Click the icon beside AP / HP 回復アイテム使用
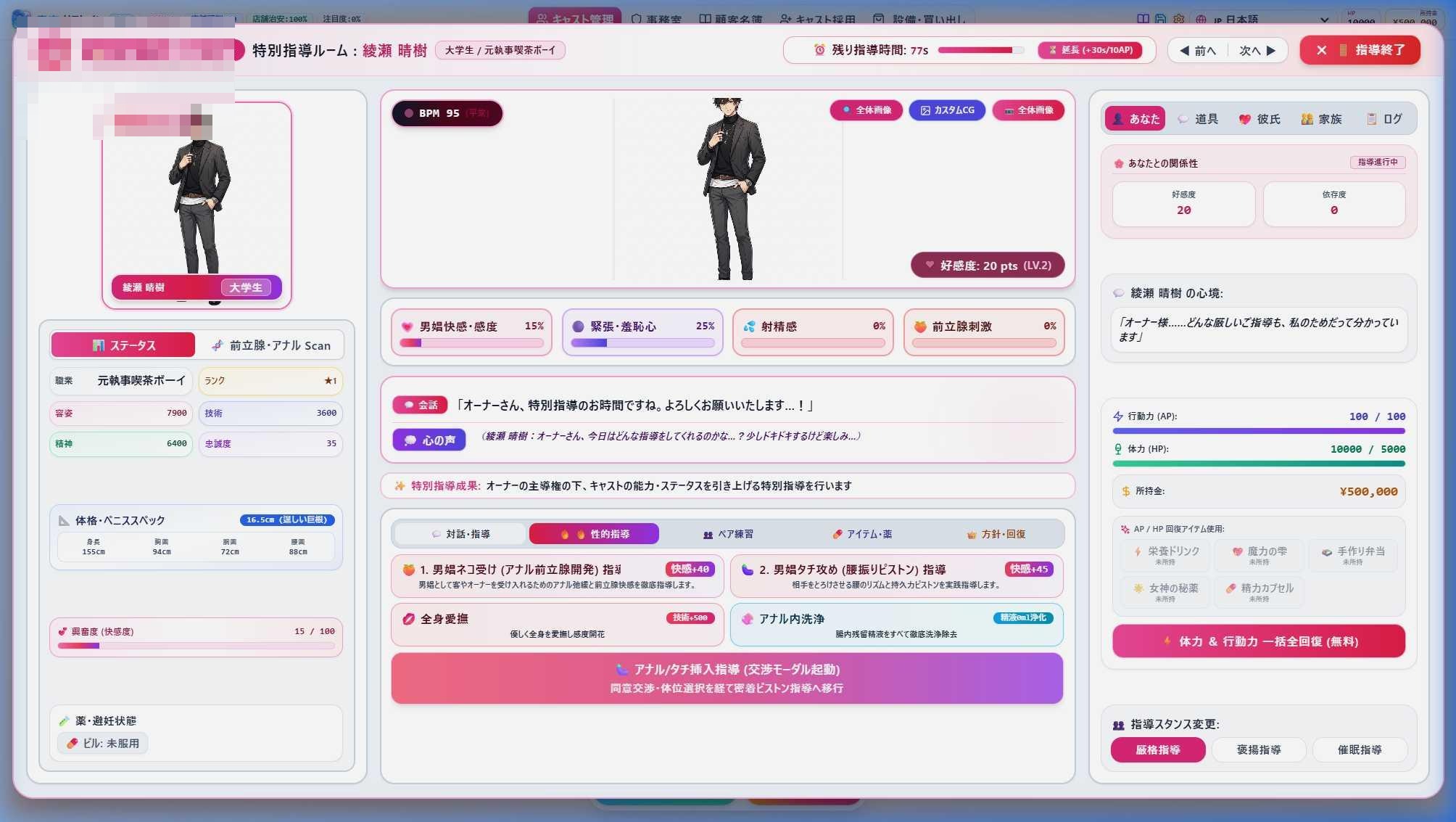The height and width of the screenshot is (822, 1456). [1125, 529]
